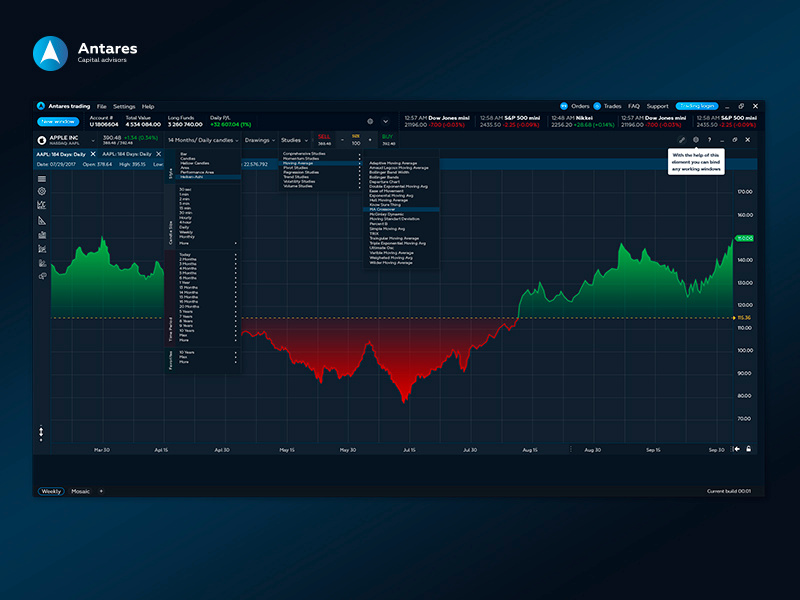Switch to Weekly workspace tab
Viewport: 800px width, 600px height.
click(51, 491)
